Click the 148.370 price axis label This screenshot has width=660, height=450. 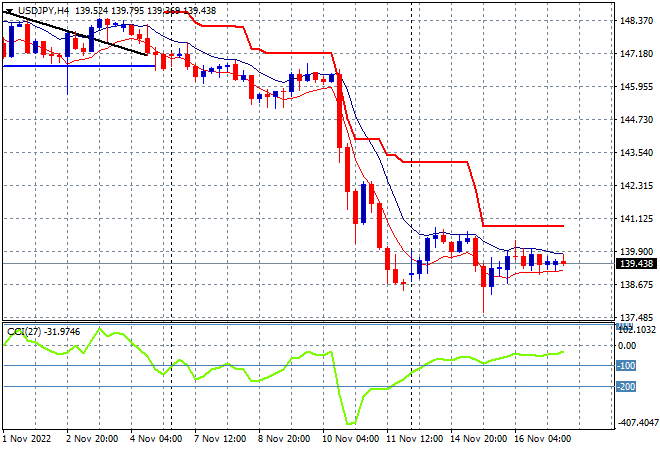(636, 21)
